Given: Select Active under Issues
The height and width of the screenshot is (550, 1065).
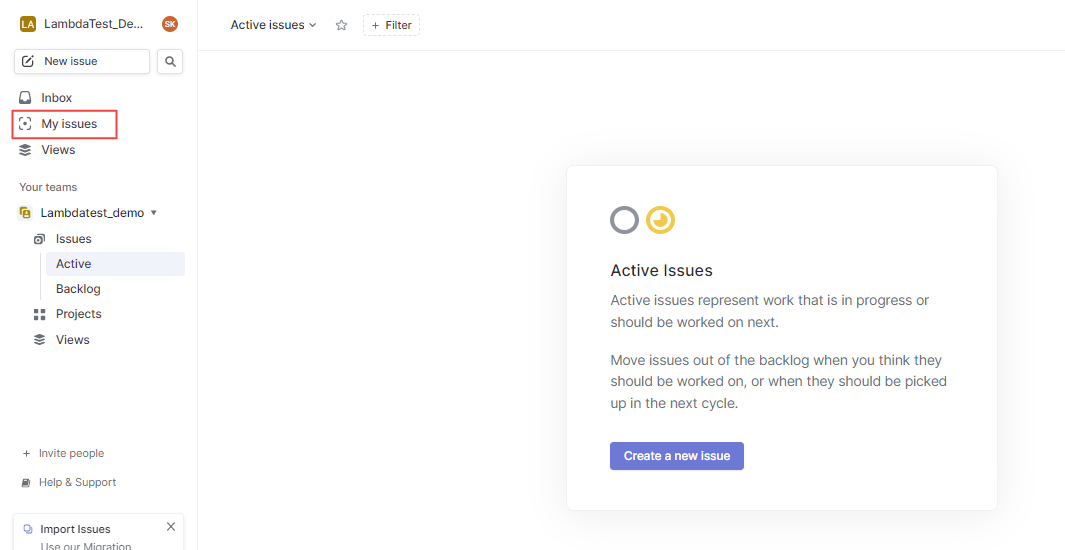Looking at the screenshot, I should (74, 264).
